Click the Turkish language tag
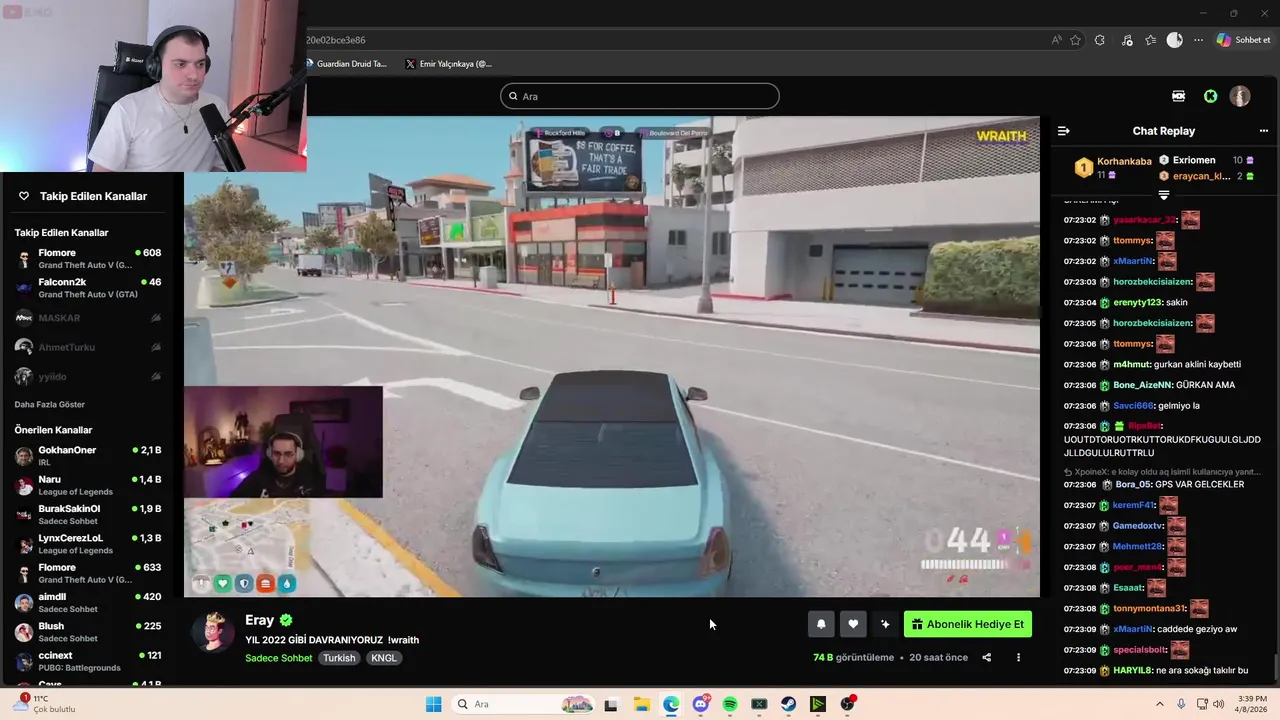Viewport: 1280px width, 720px height. tap(339, 658)
